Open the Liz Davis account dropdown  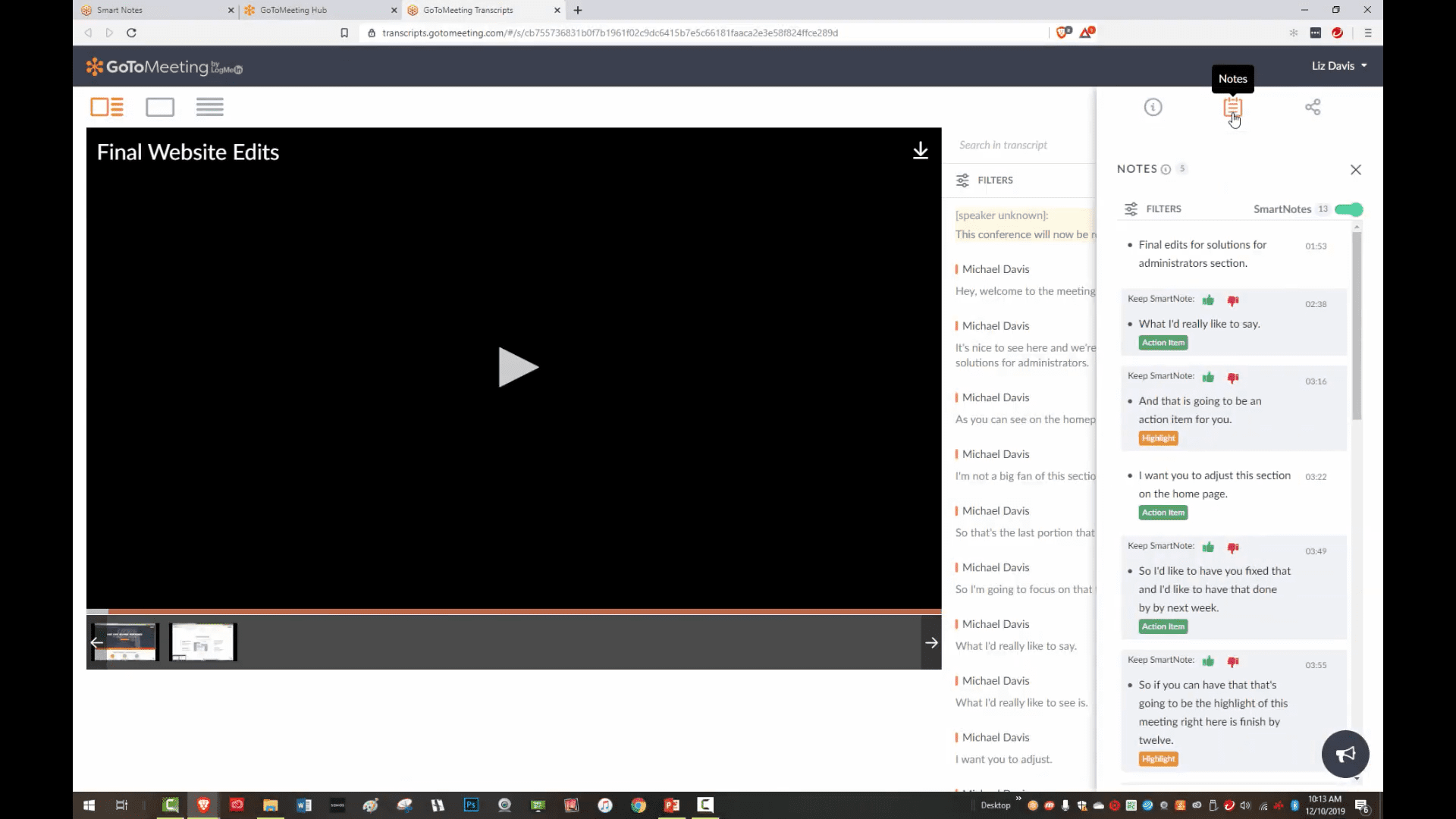click(x=1339, y=66)
